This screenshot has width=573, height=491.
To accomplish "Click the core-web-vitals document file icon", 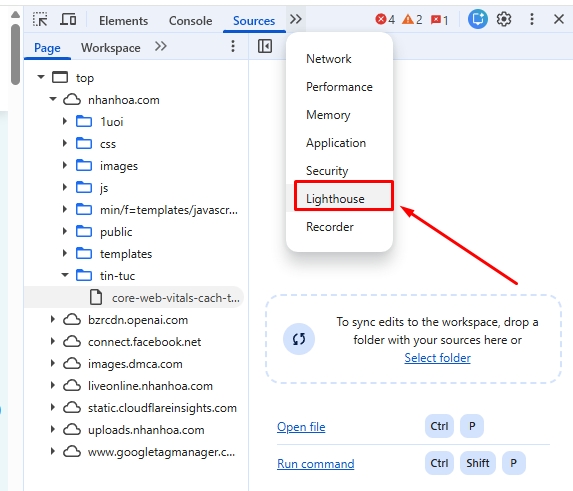I will tap(96, 297).
